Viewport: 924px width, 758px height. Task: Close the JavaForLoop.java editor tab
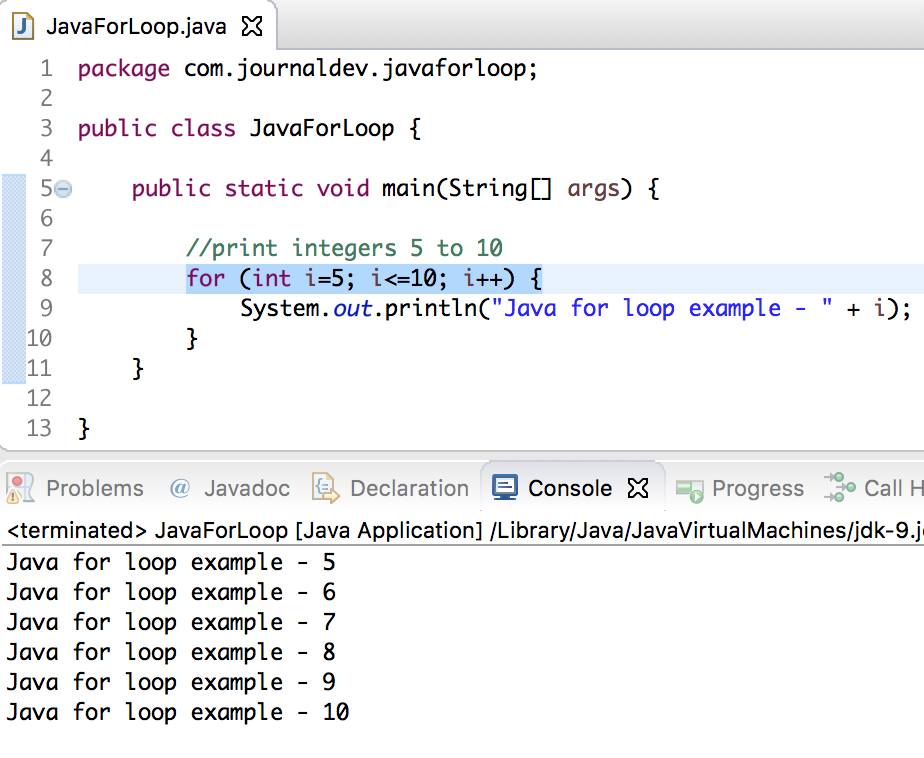(252, 27)
